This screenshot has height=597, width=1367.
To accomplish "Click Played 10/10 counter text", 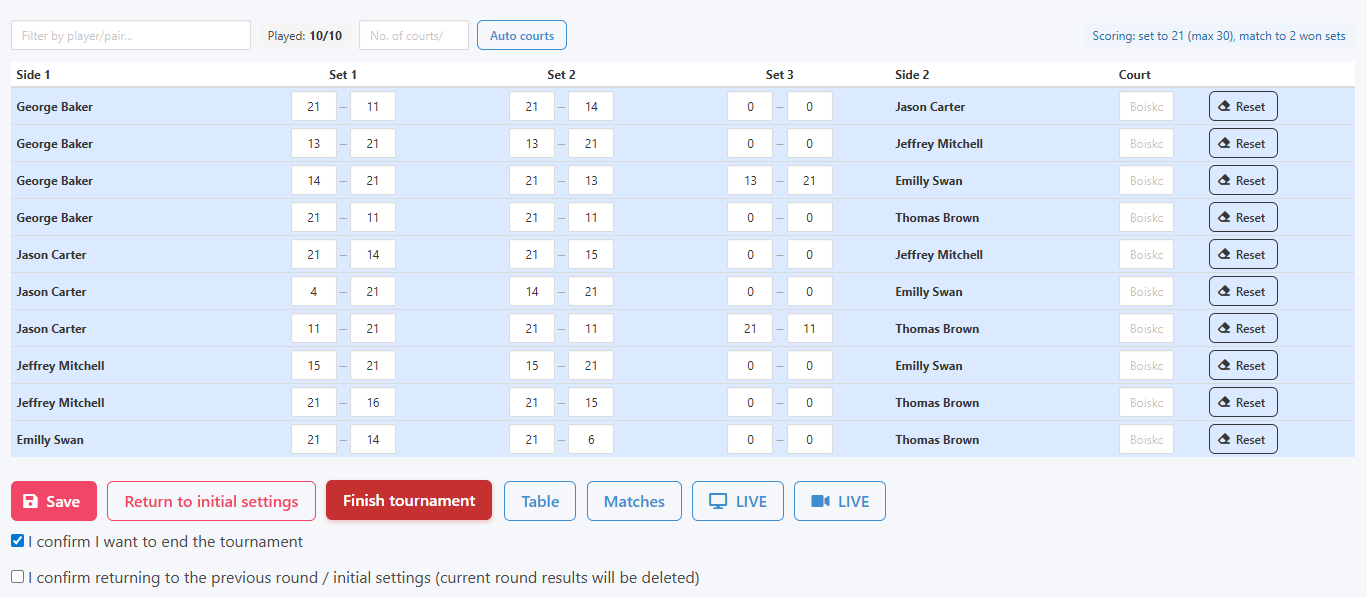I will point(305,36).
